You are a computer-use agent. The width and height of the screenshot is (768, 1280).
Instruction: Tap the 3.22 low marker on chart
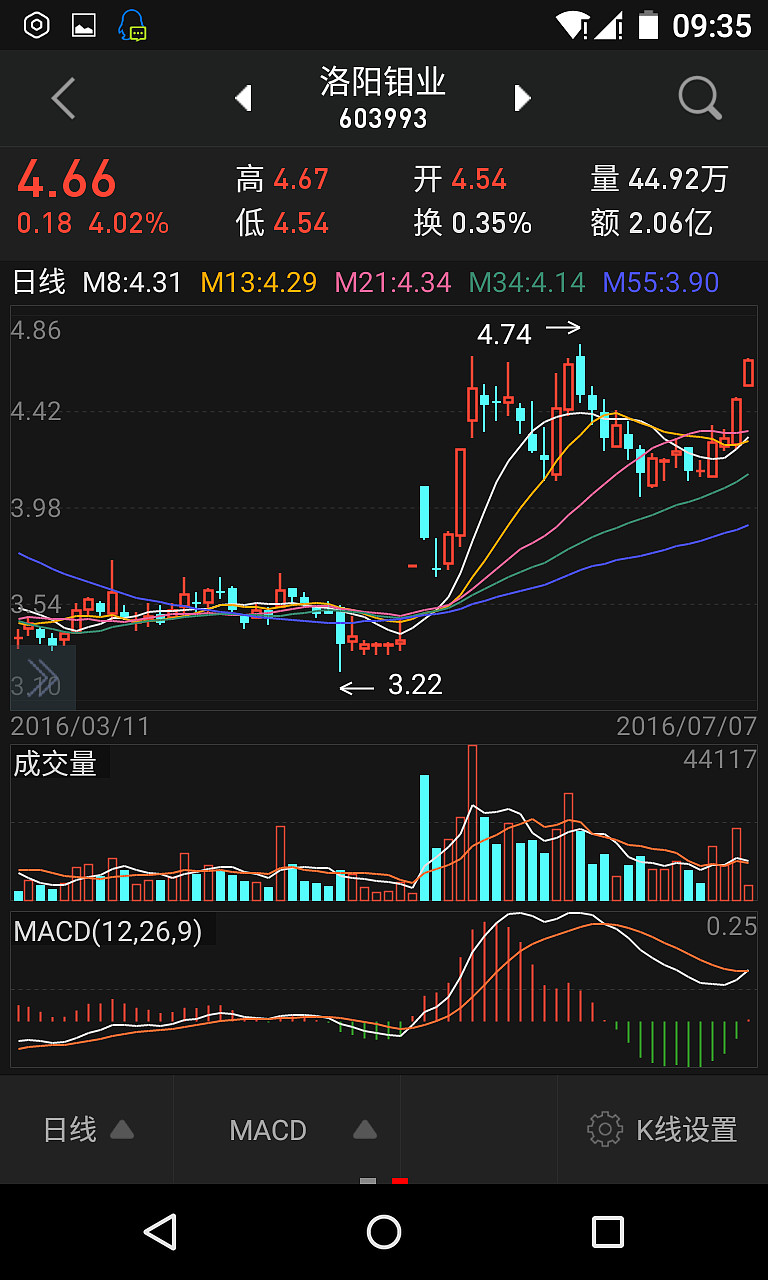415,685
